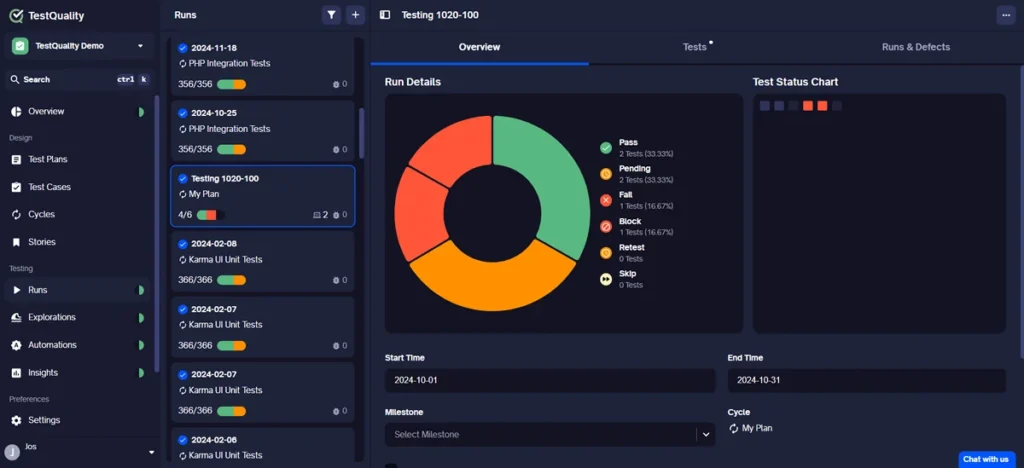Select the 2024-10-25 run card
This screenshot has width=1024, height=468.
click(x=263, y=131)
